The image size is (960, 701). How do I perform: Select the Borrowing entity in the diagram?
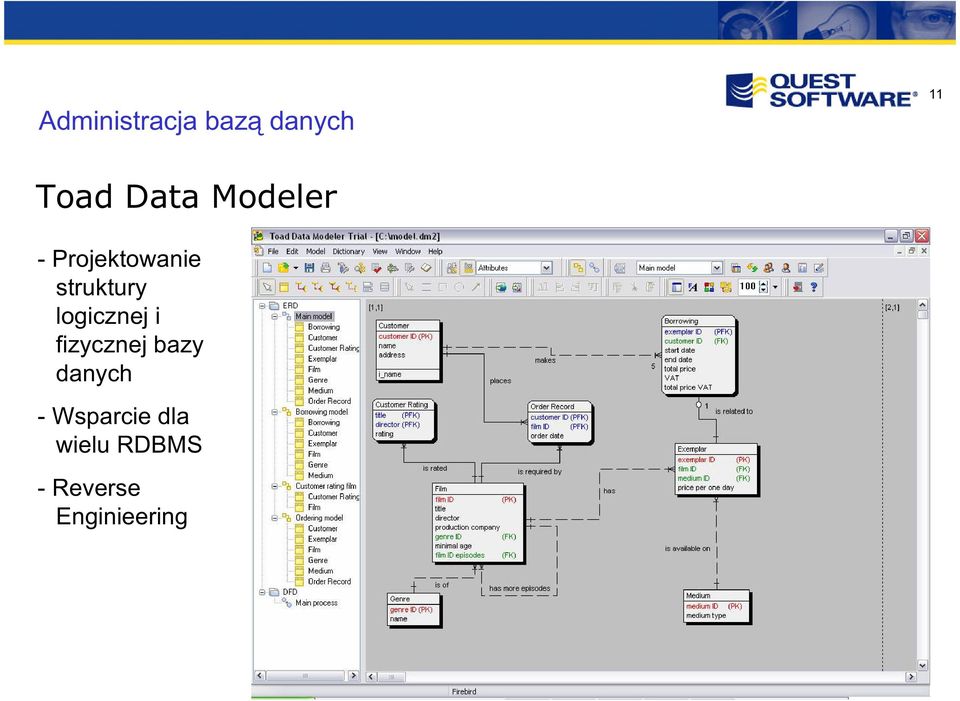(699, 355)
